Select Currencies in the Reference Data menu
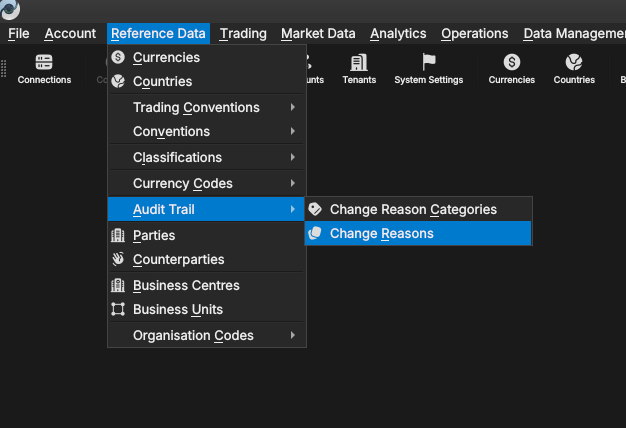This screenshot has width=626, height=428. (x=206, y=57)
